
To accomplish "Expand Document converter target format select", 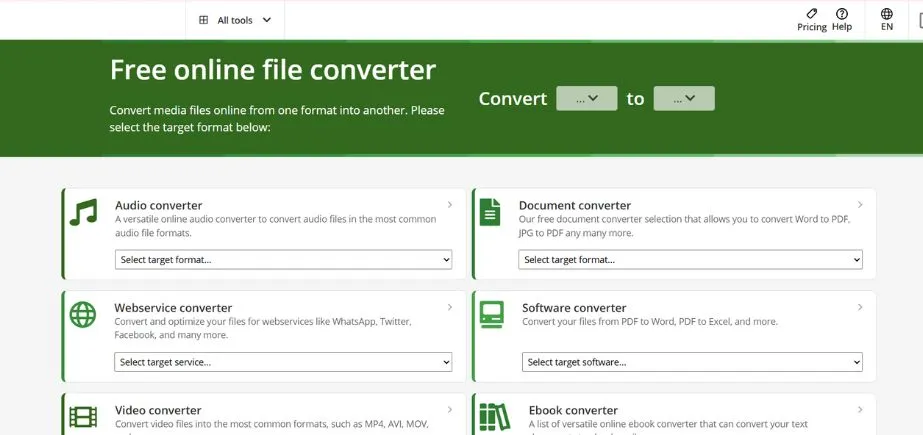I will (690, 260).
